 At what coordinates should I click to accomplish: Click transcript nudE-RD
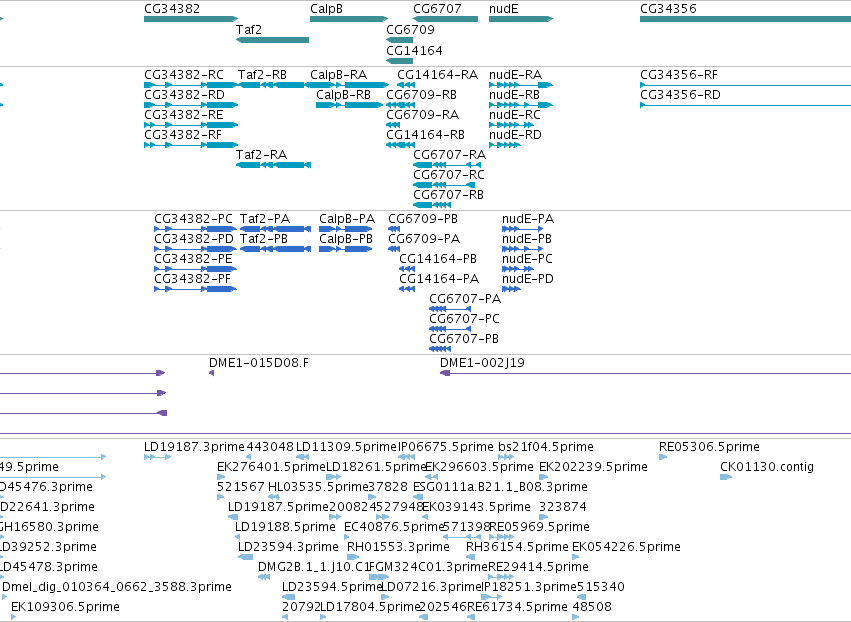pos(516,135)
